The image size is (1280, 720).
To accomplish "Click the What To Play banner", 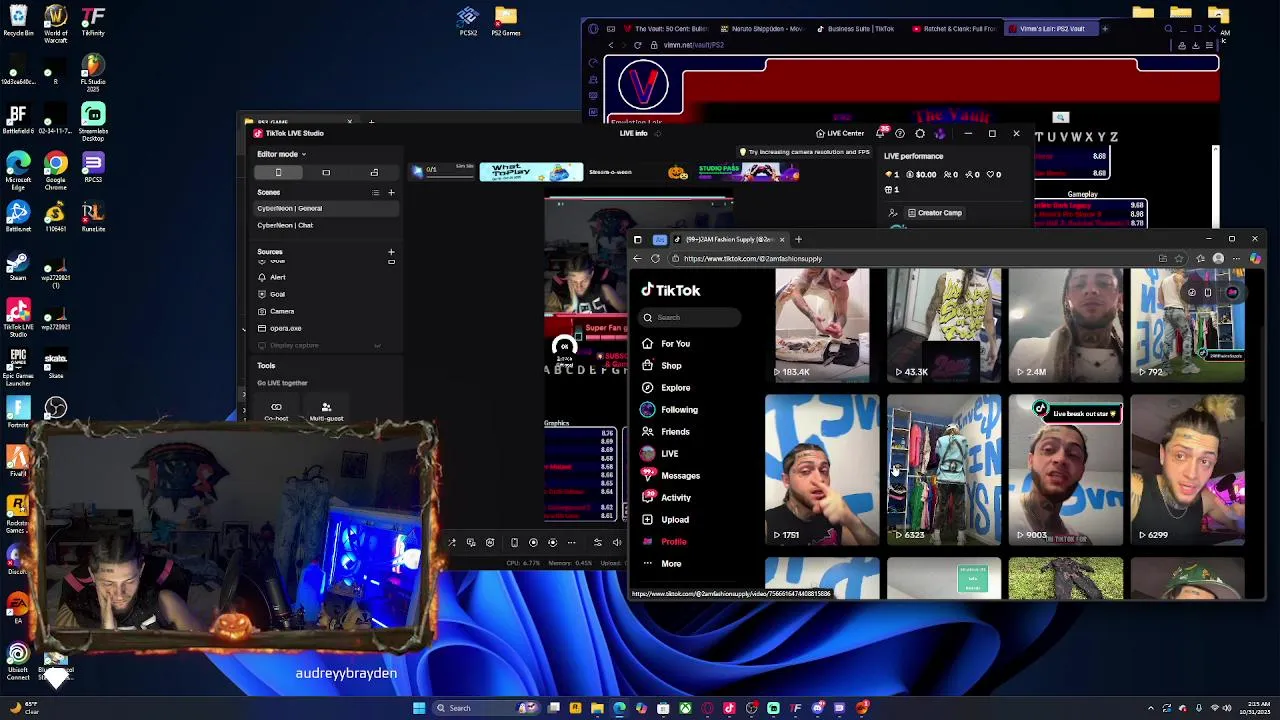I will [x=531, y=172].
